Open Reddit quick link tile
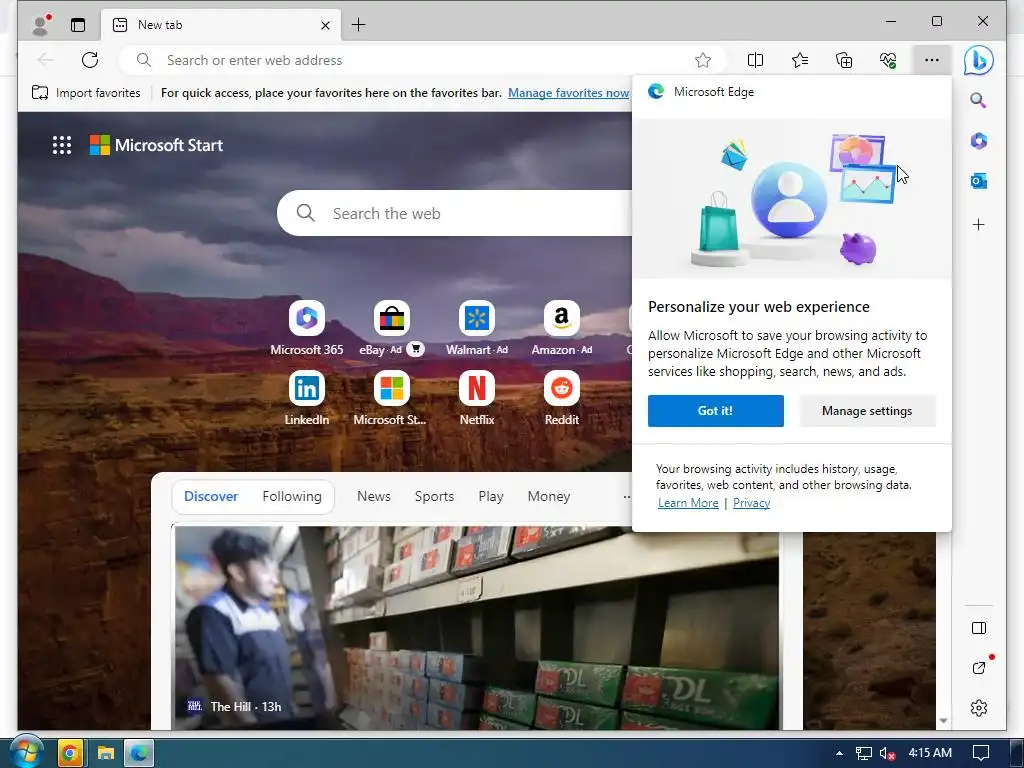This screenshot has height=768, width=1024. pos(562,398)
